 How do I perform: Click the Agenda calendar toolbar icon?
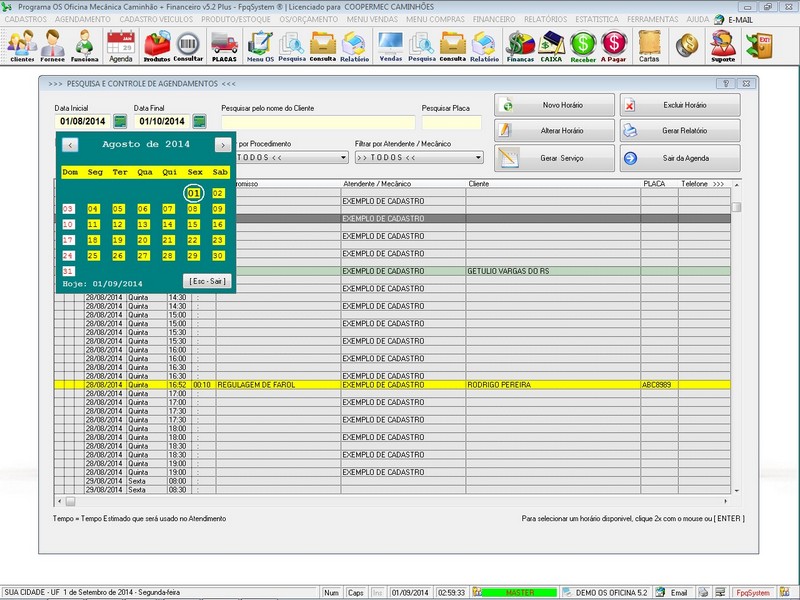[120, 46]
